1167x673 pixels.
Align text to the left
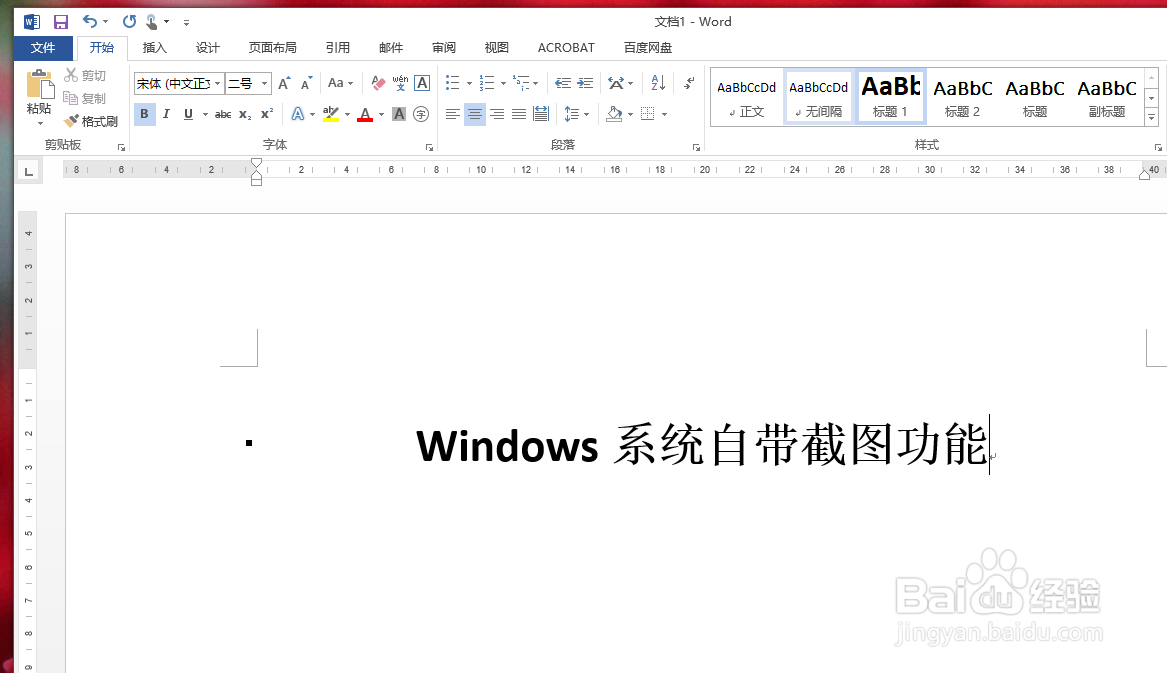[x=453, y=114]
